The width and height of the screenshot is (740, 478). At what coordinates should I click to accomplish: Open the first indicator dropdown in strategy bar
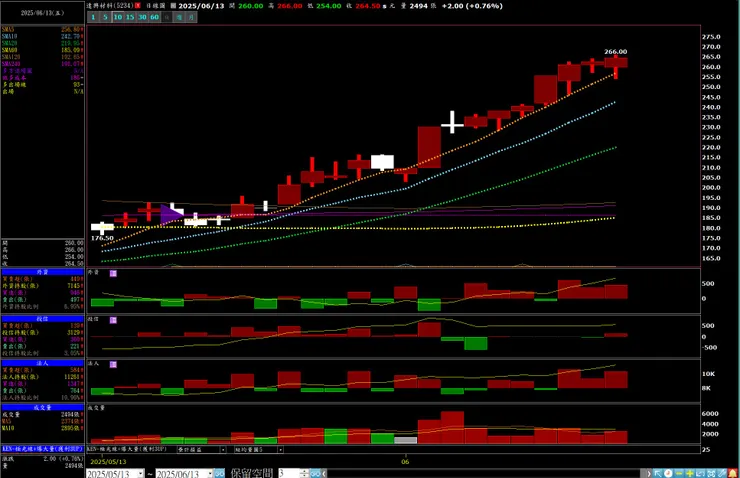coord(223,450)
